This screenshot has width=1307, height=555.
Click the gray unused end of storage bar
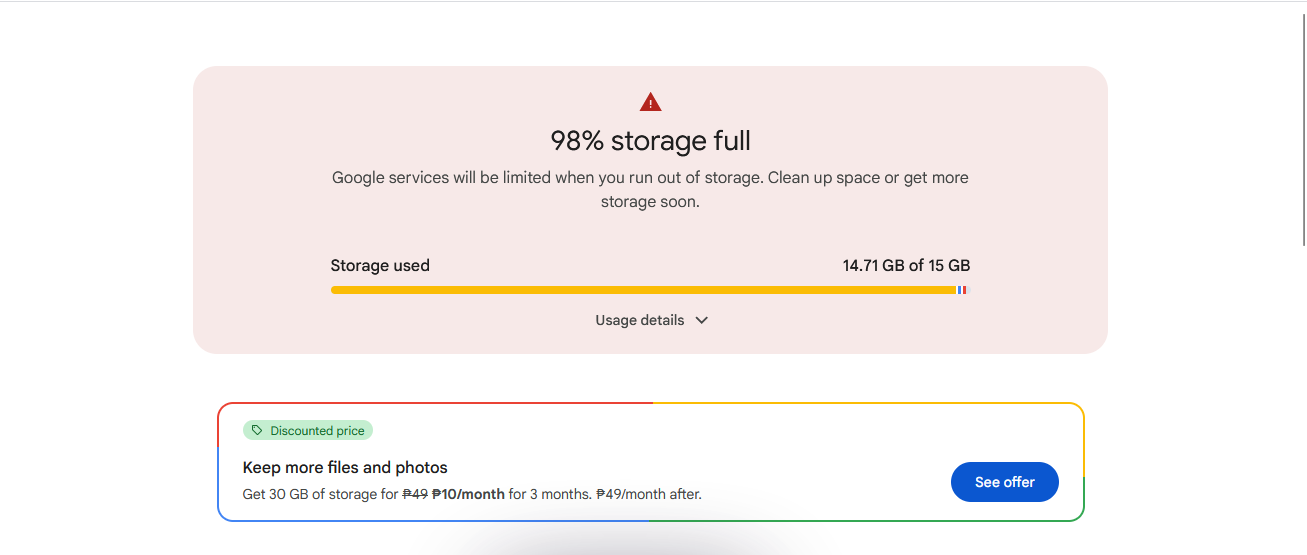coord(968,290)
